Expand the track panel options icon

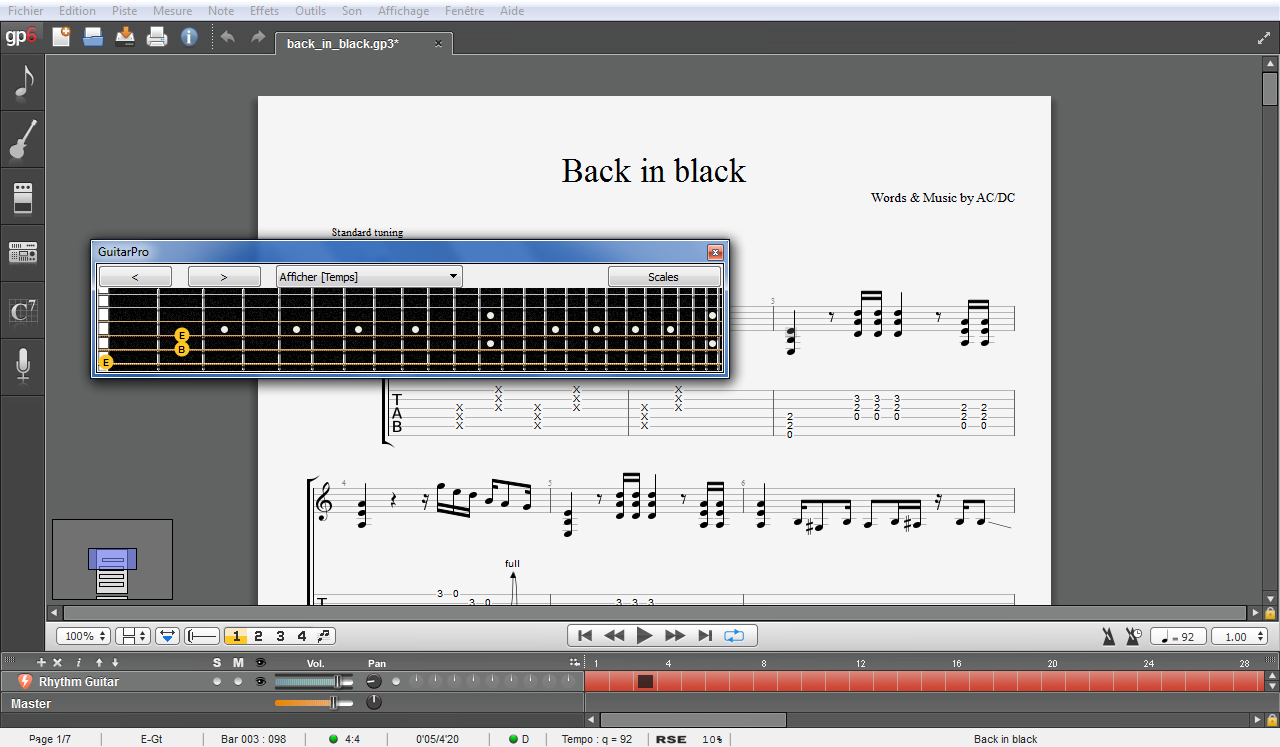pos(574,662)
